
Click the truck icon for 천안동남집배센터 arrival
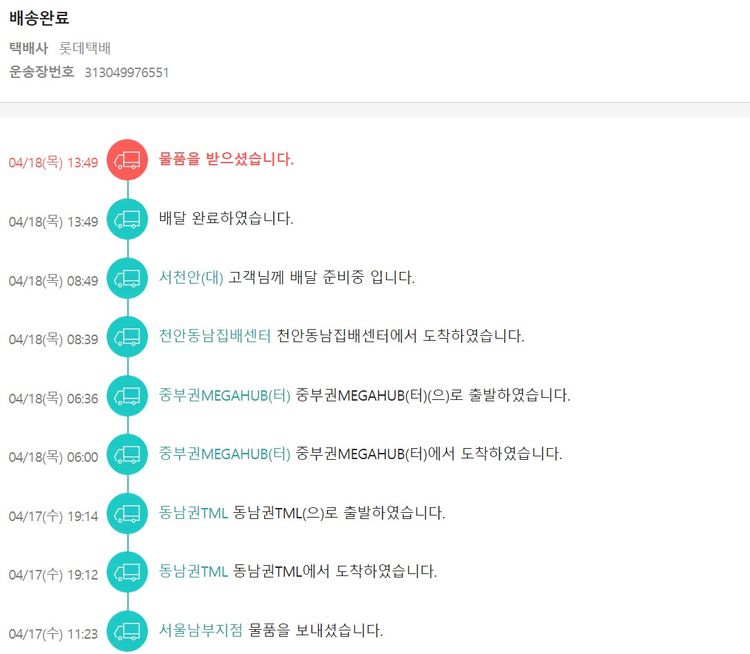coord(127,337)
